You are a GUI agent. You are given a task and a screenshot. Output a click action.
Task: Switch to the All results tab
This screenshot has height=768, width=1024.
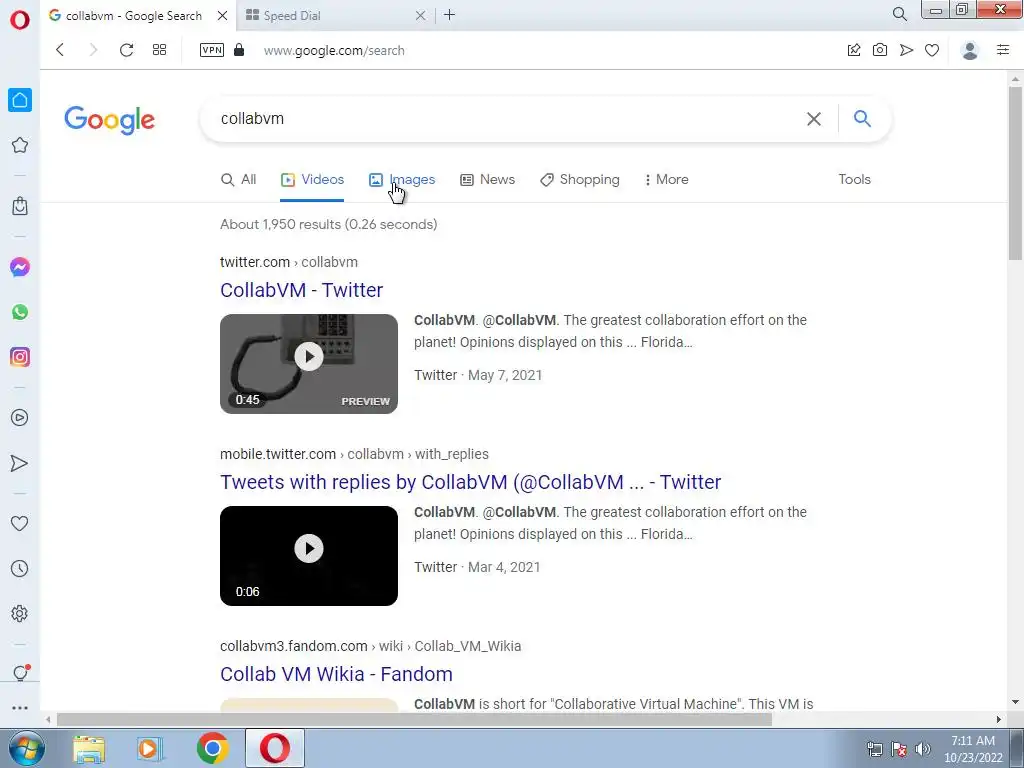pyautogui.click(x=238, y=180)
